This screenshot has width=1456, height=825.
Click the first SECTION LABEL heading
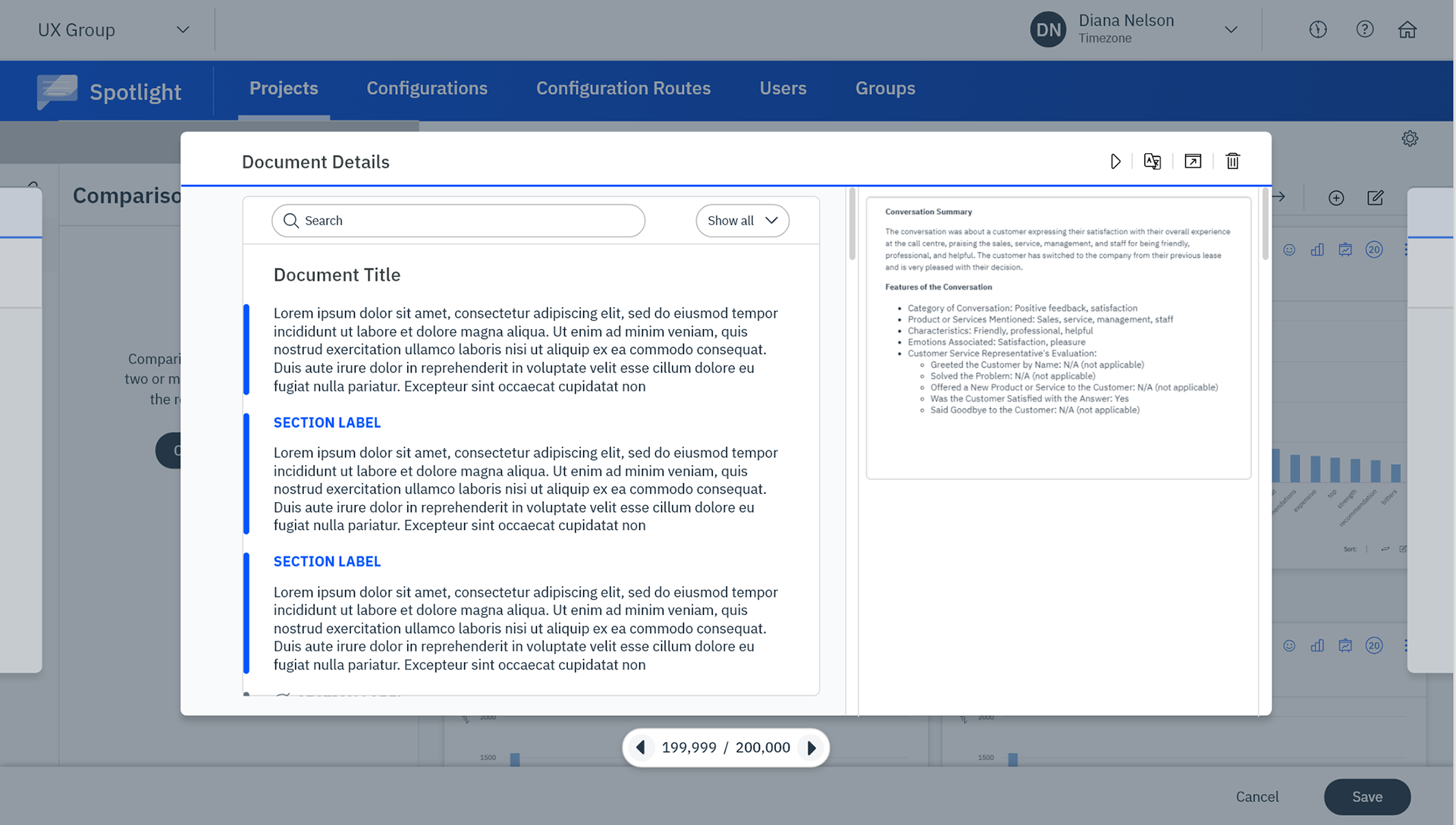coord(327,422)
